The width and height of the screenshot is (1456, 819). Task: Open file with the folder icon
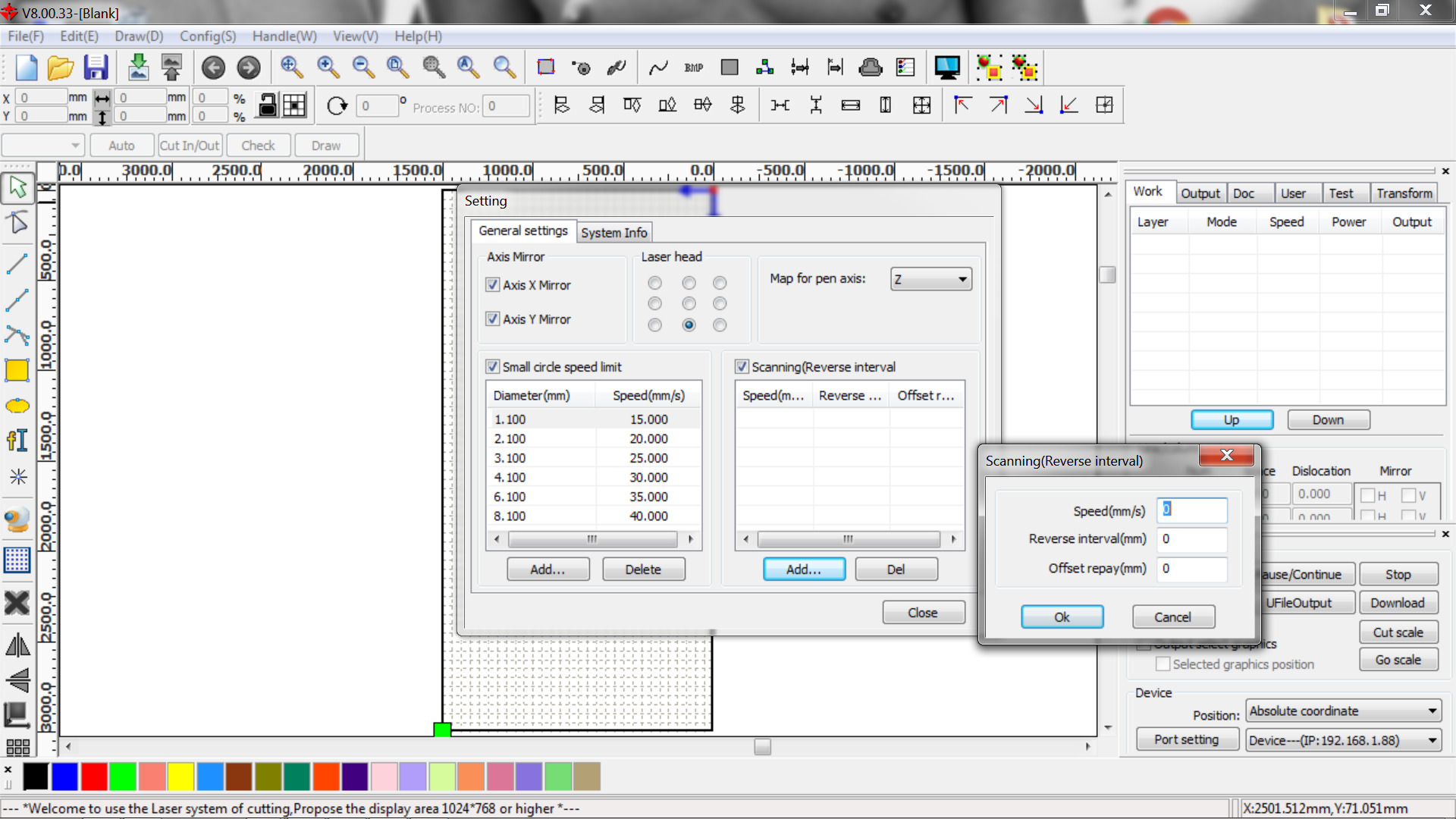click(x=61, y=67)
